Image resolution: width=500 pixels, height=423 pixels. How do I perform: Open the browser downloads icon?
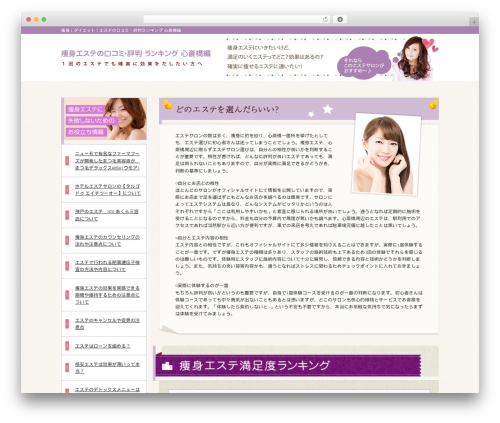point(340,19)
